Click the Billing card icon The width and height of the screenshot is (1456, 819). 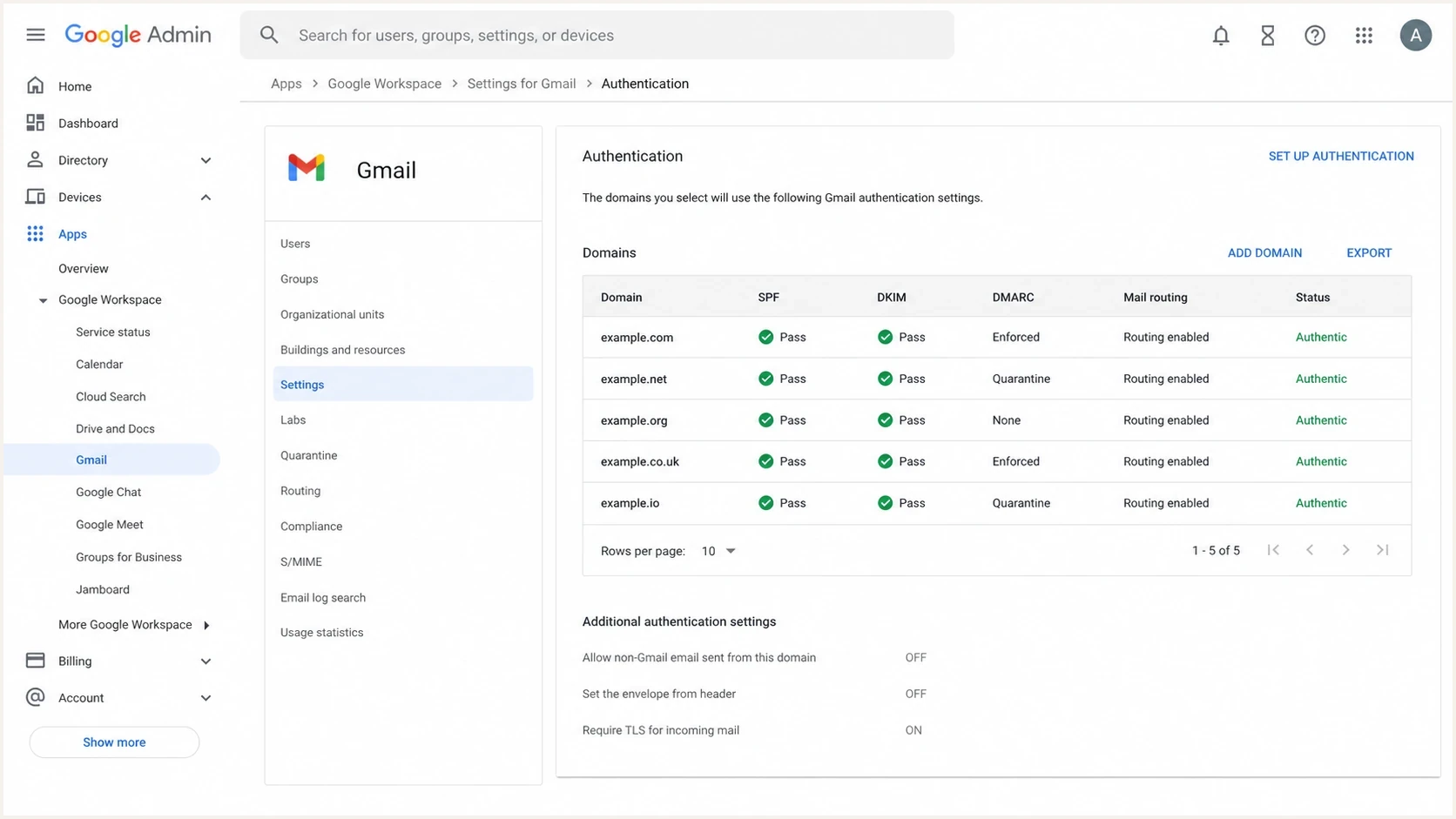36,661
